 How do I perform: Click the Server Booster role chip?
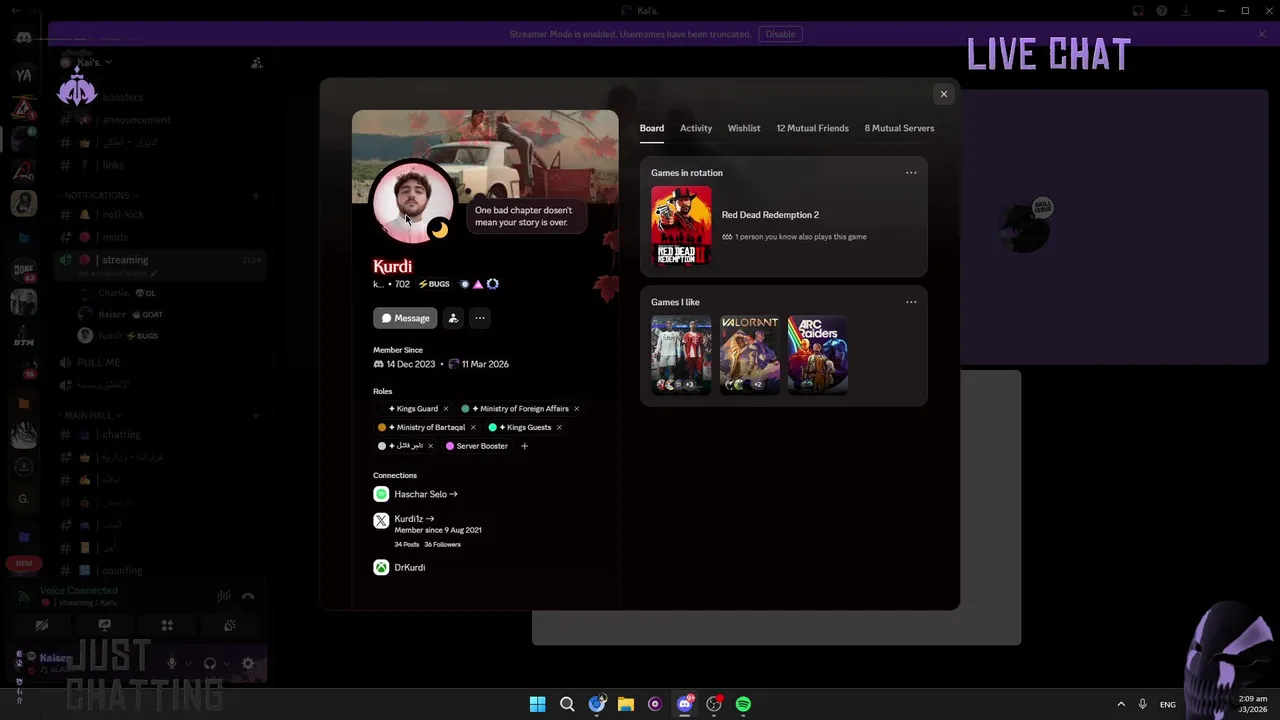(x=478, y=446)
